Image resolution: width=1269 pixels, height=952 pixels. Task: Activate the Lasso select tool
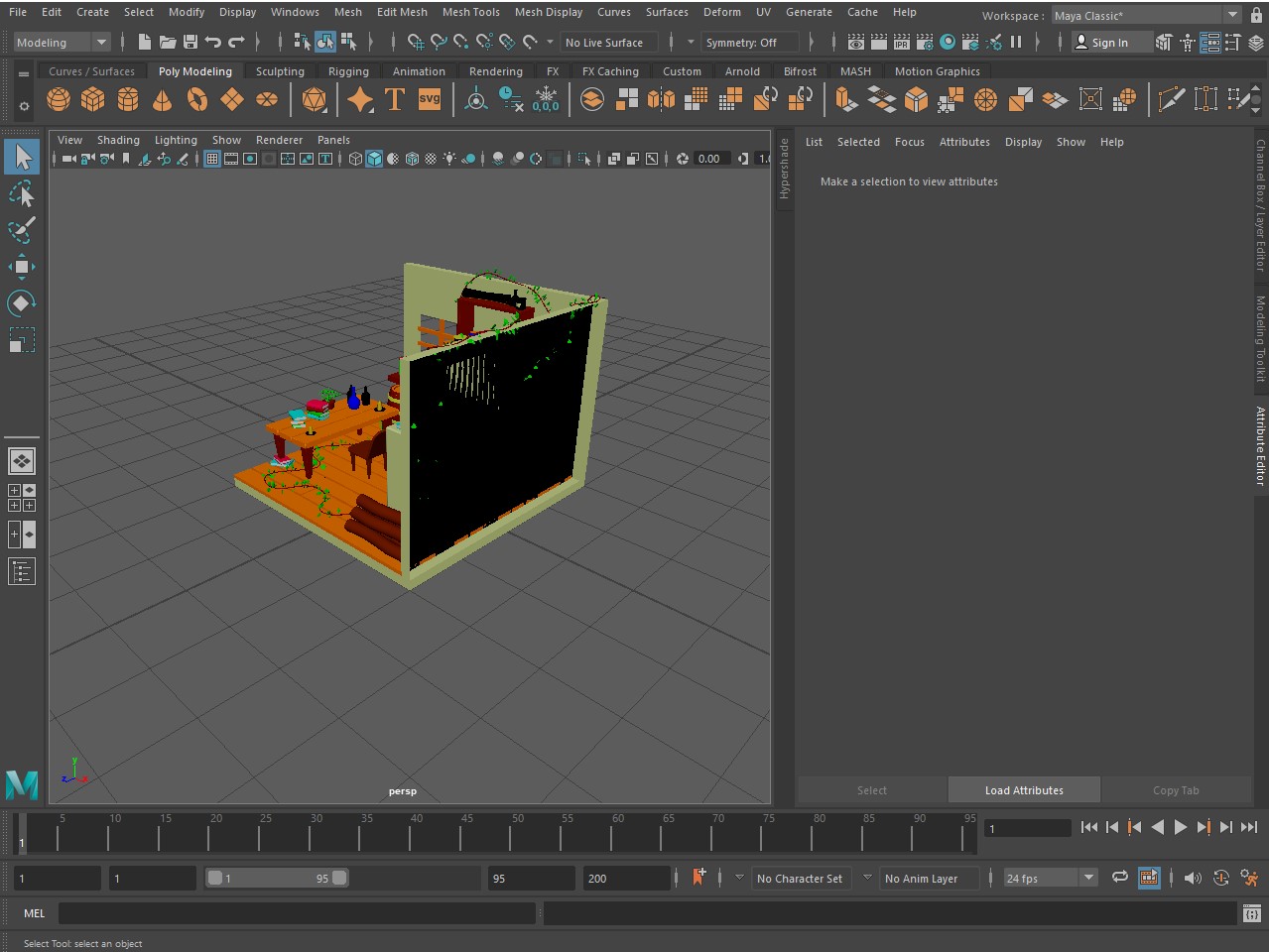21,194
